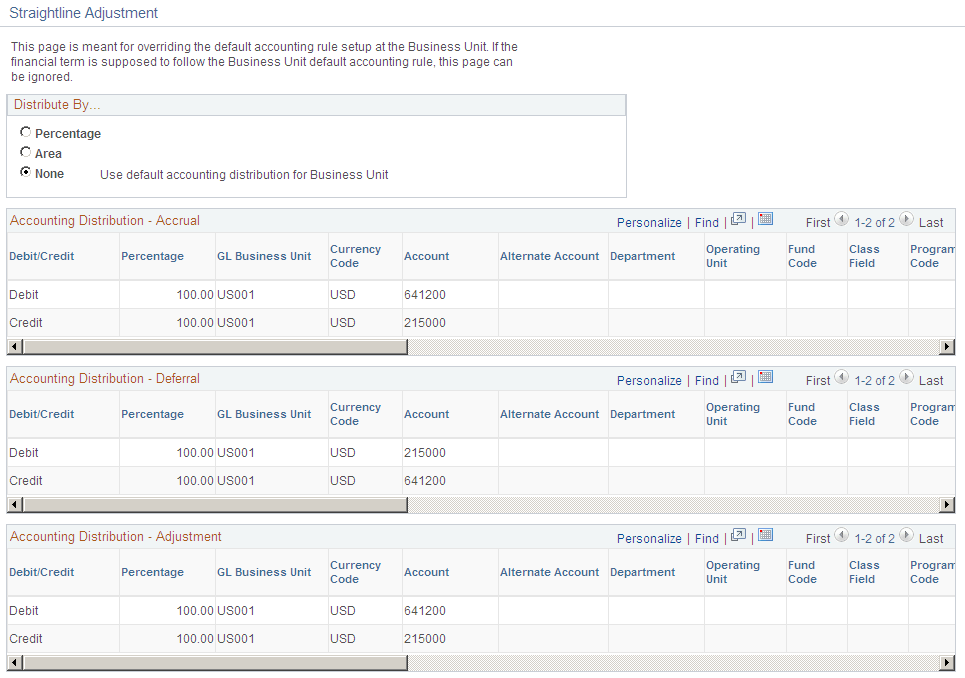
Task: Show next rows in the Deferral grid
Action: click(906, 380)
